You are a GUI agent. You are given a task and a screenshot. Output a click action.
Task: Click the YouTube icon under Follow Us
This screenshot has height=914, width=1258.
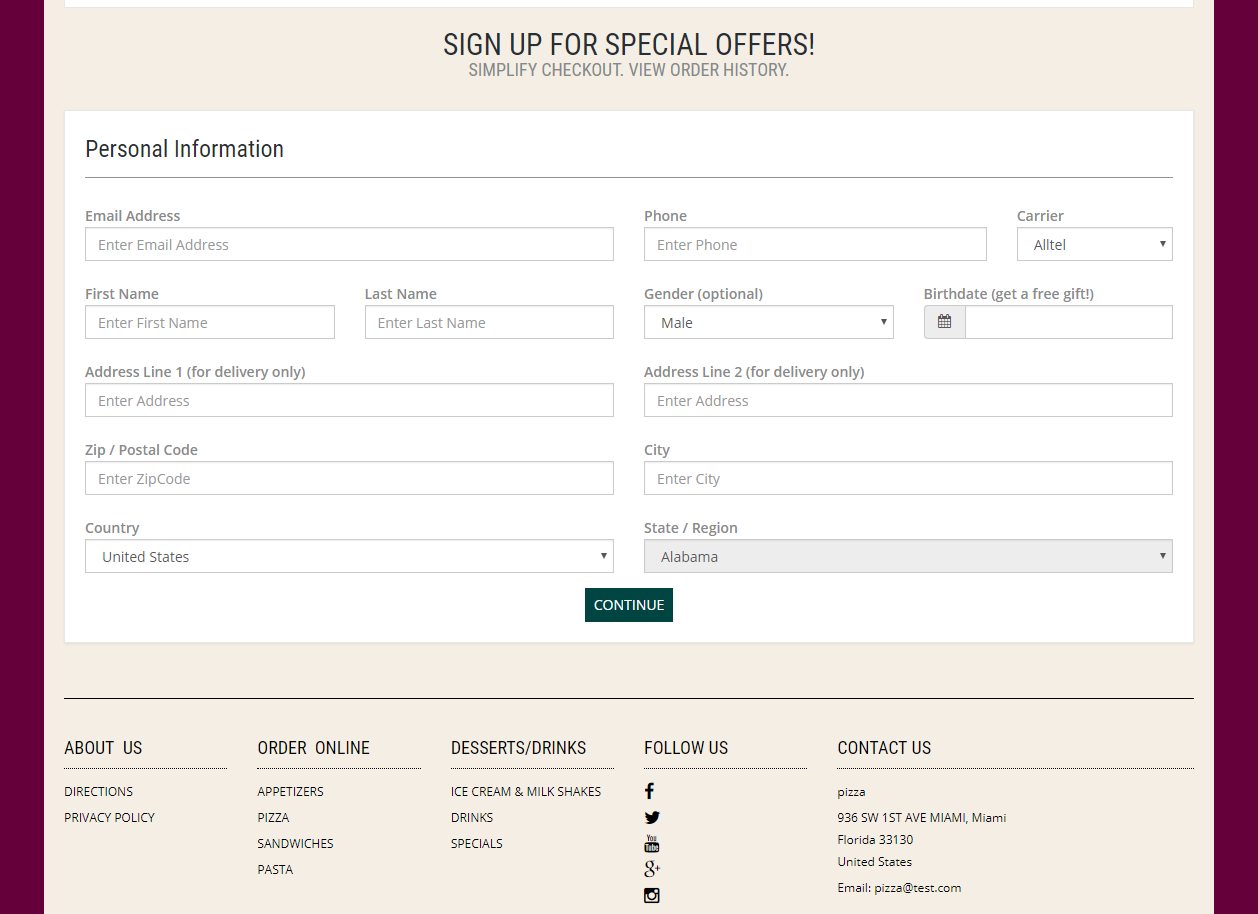pos(652,843)
